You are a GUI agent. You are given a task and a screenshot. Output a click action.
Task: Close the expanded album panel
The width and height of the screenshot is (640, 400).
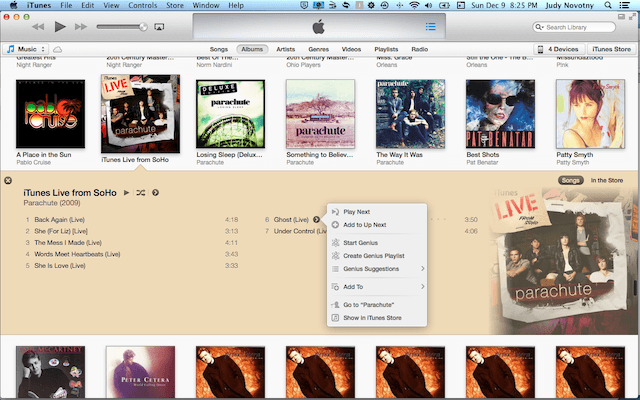[x=8, y=180]
